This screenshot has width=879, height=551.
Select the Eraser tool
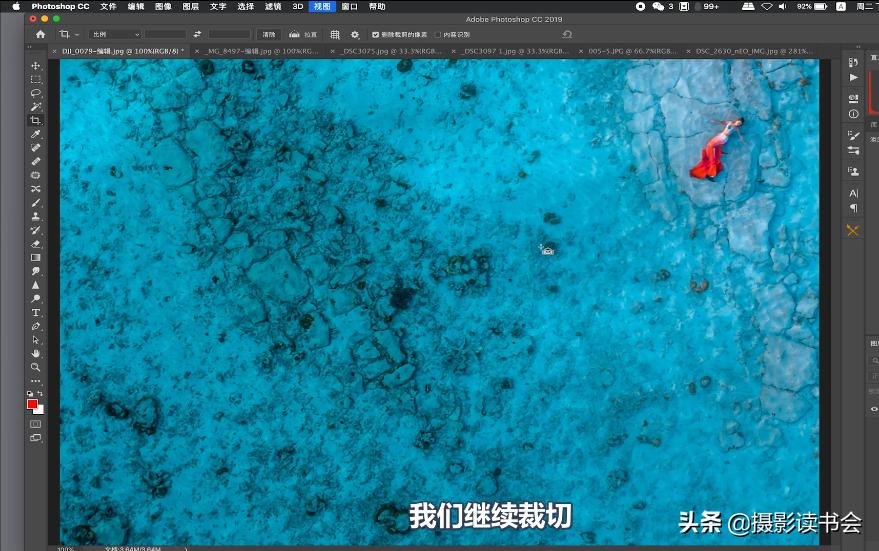pos(36,244)
